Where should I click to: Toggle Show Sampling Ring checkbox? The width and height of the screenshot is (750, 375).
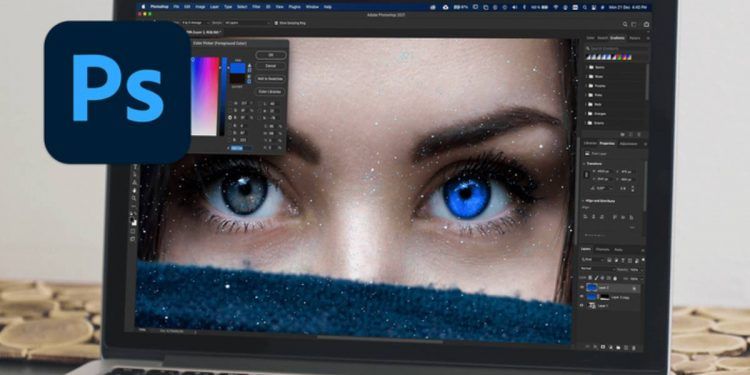(x=276, y=23)
